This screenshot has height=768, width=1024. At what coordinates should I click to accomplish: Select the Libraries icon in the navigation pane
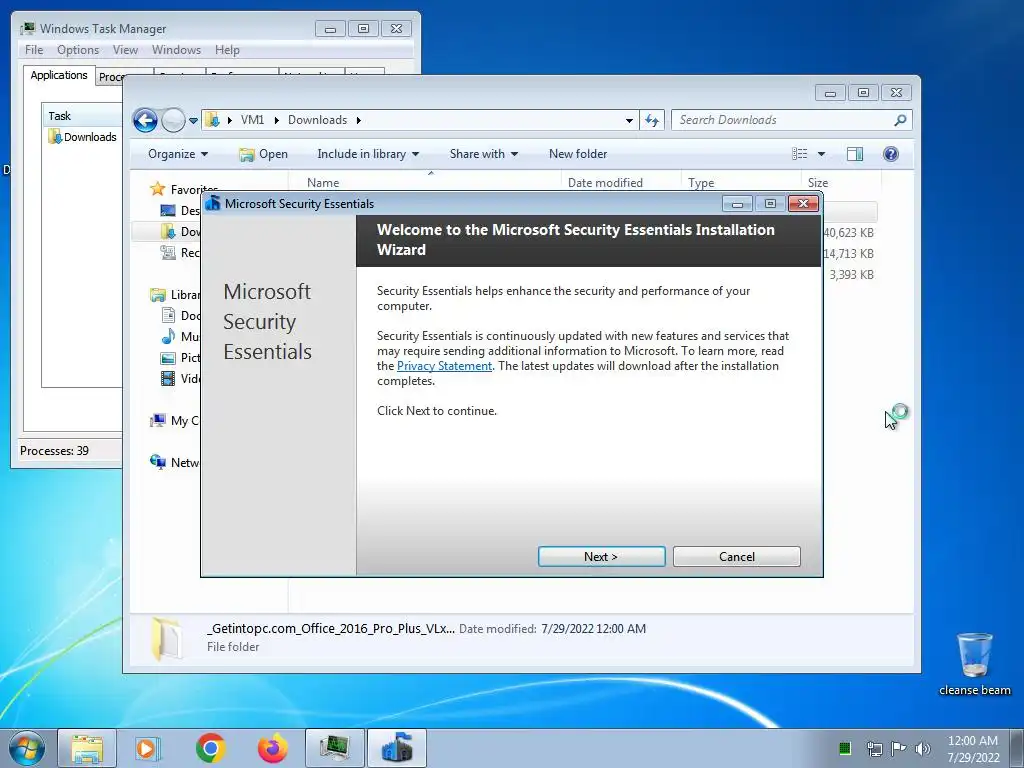point(157,295)
